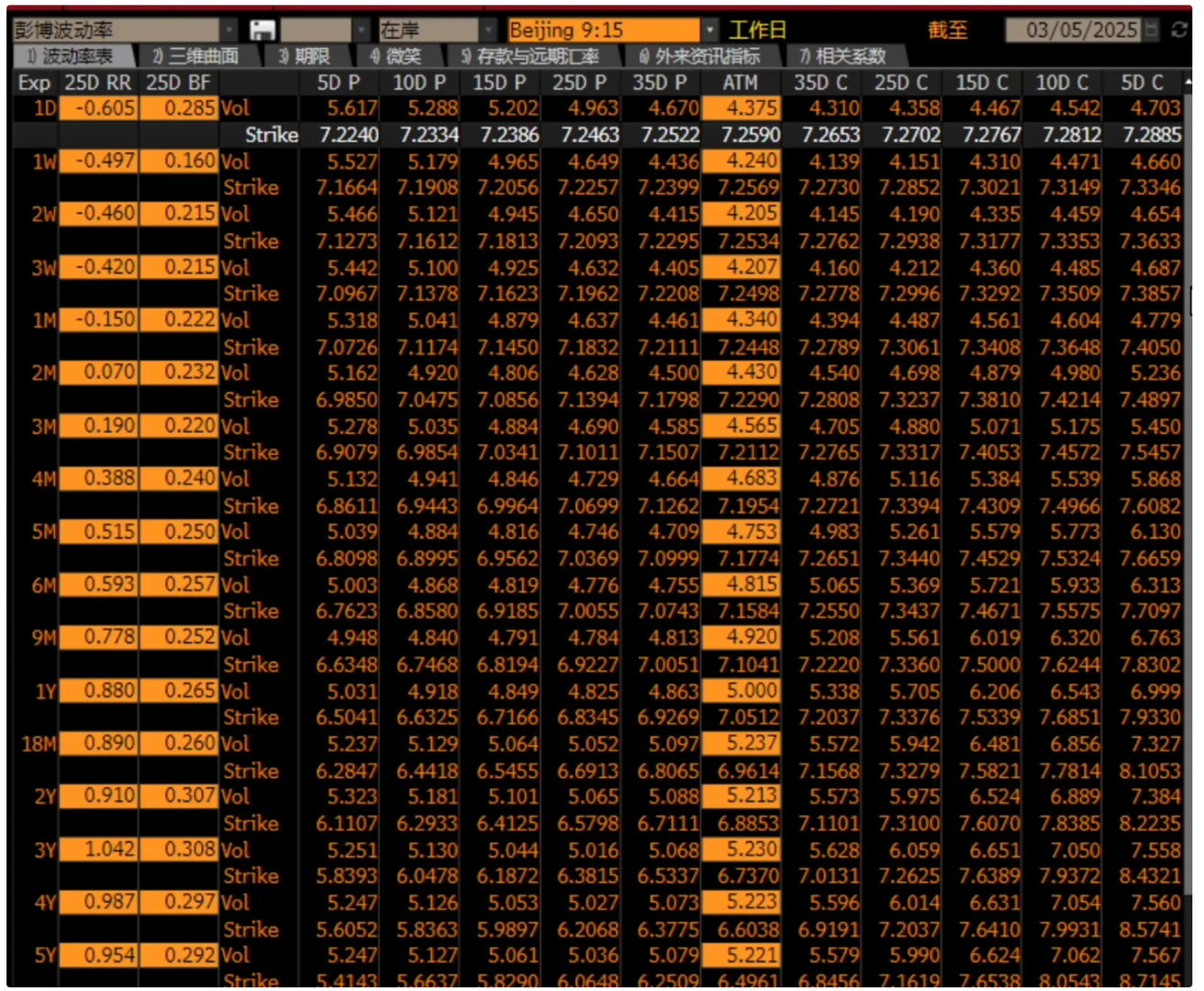This screenshot has width=1204, height=991.
Task: Switch to the 波动率表 tab
Action: [72, 56]
